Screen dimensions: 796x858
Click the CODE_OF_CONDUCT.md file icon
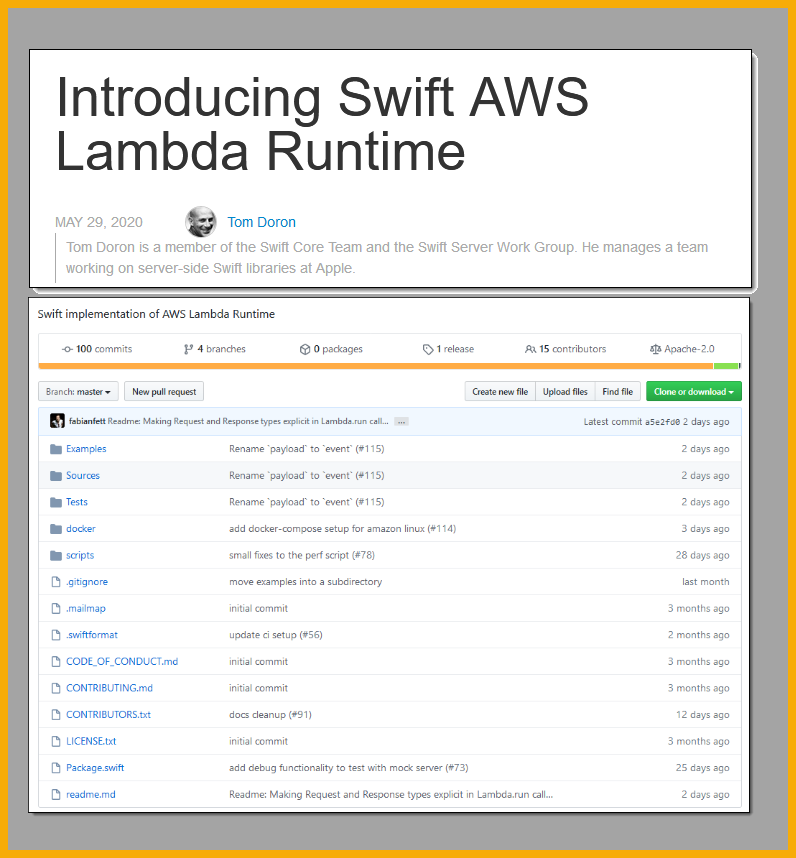[56, 662]
